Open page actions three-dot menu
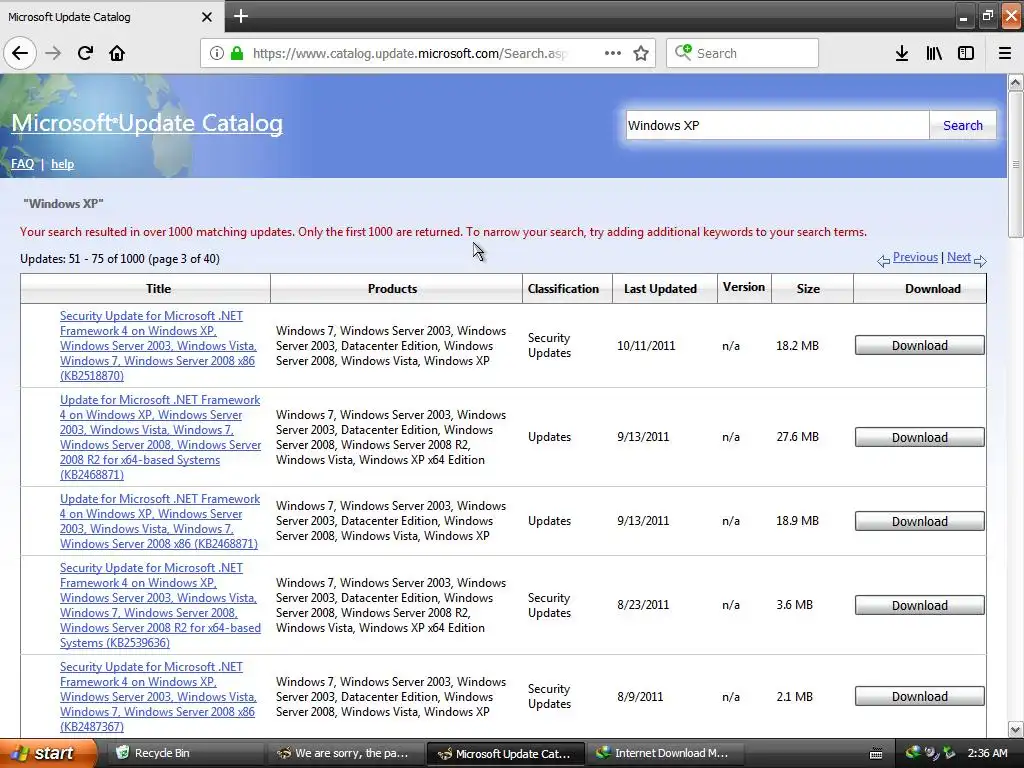1024x768 pixels. (613, 53)
